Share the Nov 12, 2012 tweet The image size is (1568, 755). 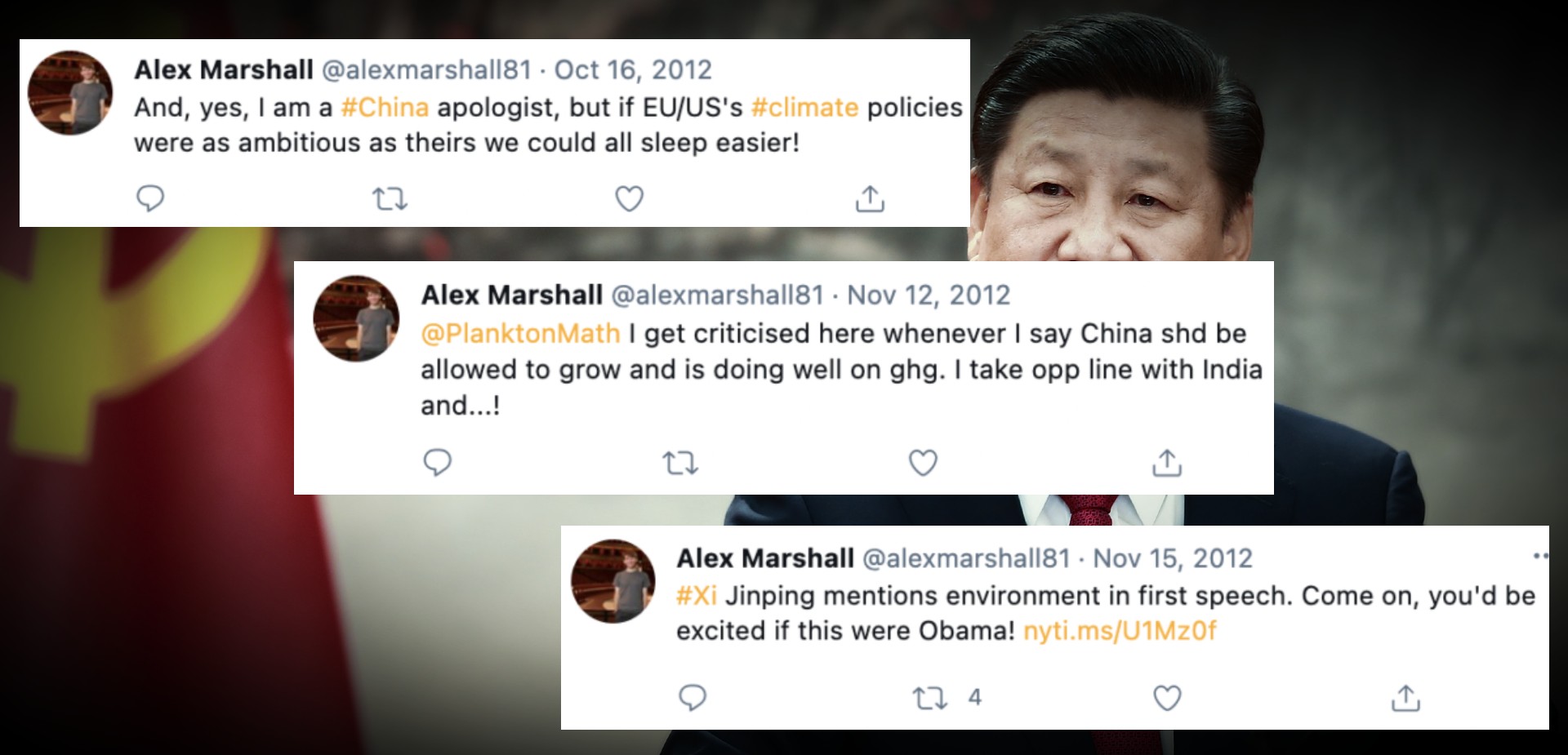pos(1167,463)
